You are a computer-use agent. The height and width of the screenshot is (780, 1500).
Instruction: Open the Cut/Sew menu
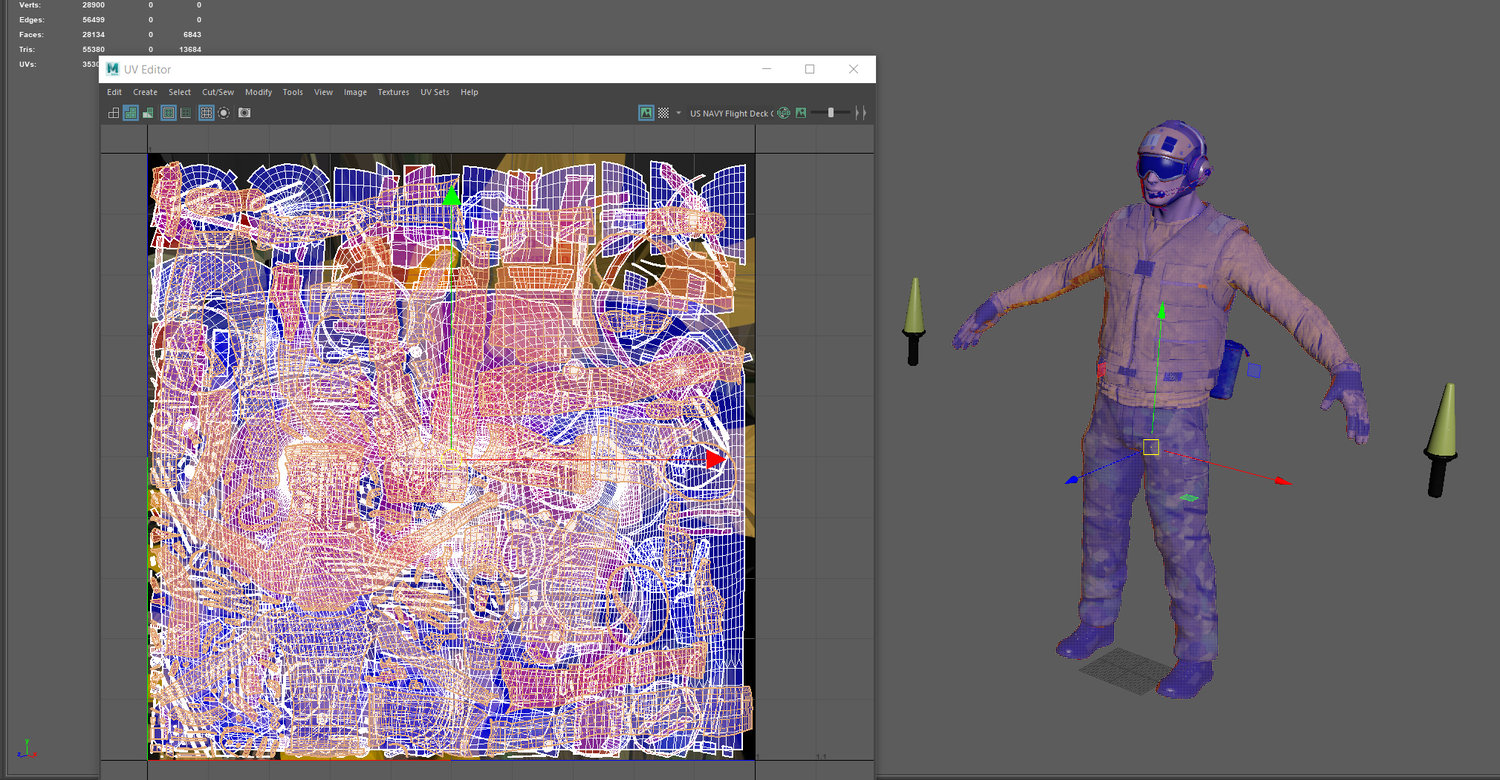pyautogui.click(x=218, y=92)
